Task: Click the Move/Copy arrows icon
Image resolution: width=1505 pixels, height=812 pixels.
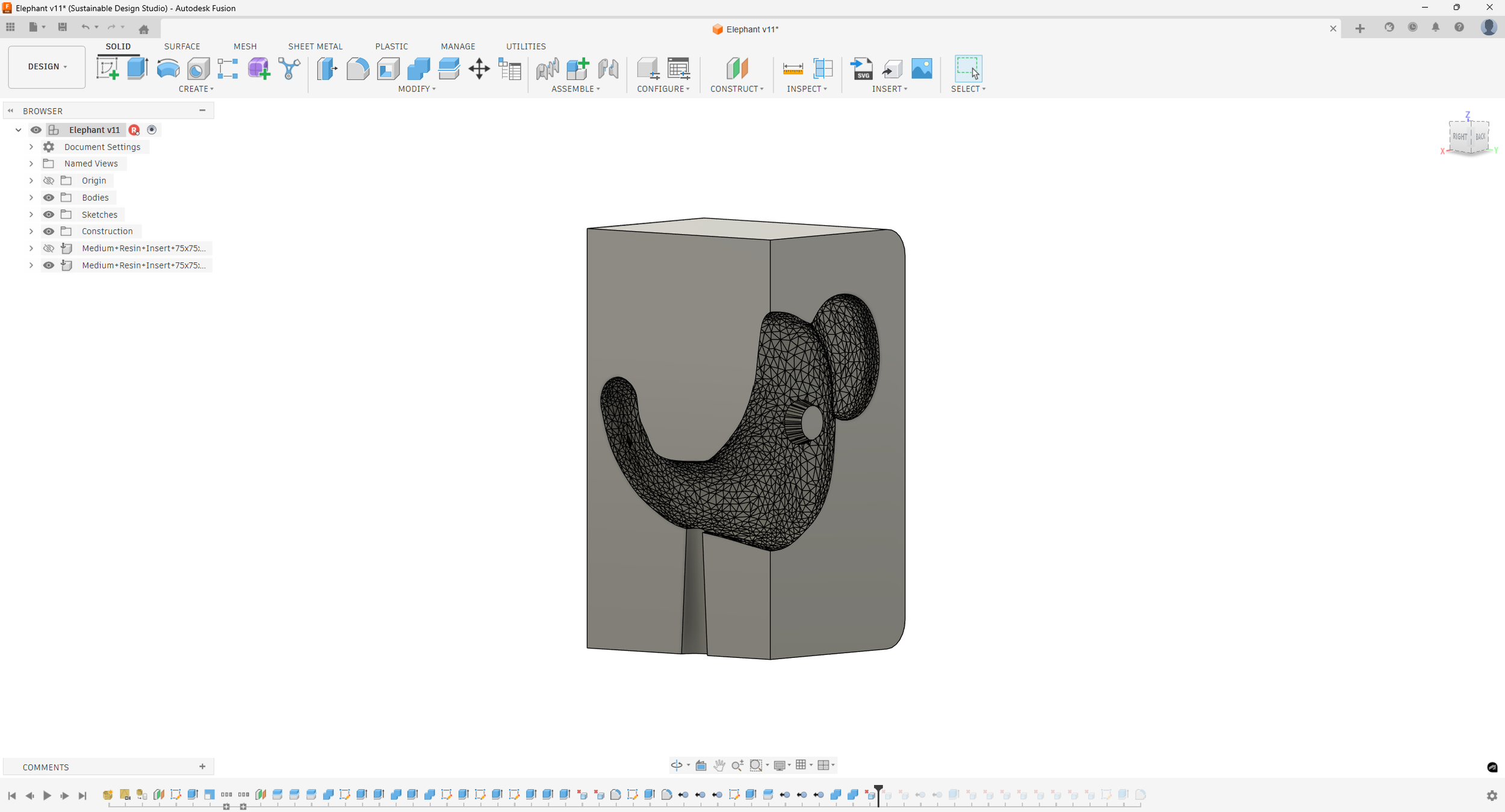Action: (479, 69)
